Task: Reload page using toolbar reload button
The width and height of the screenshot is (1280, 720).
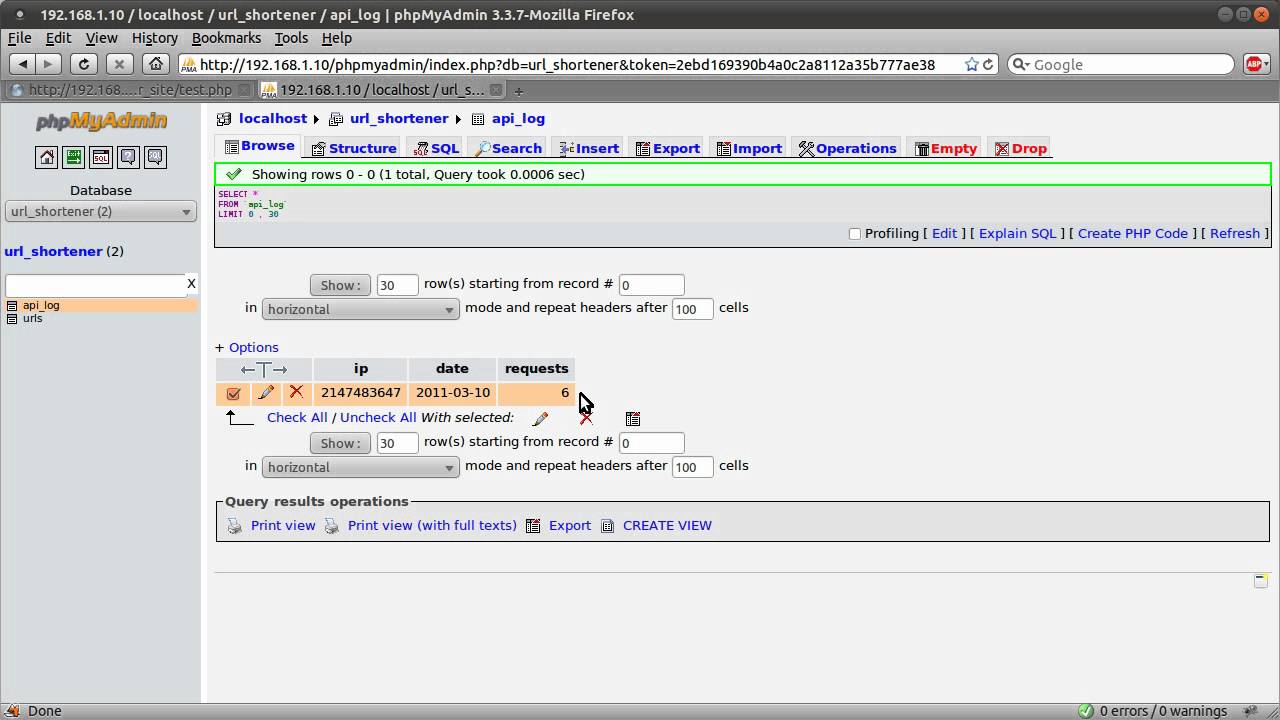Action: (x=84, y=64)
